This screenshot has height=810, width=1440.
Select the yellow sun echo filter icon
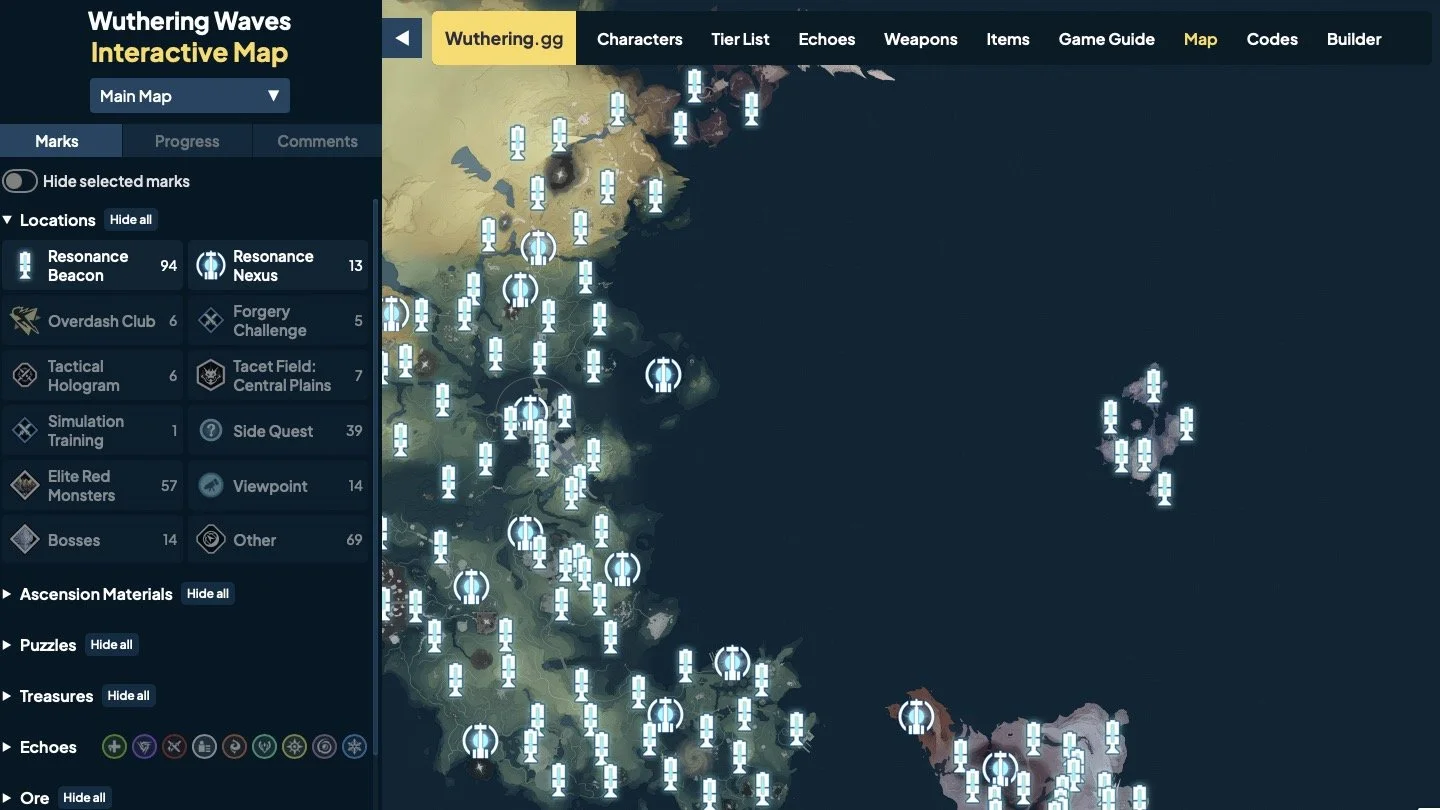(x=295, y=747)
